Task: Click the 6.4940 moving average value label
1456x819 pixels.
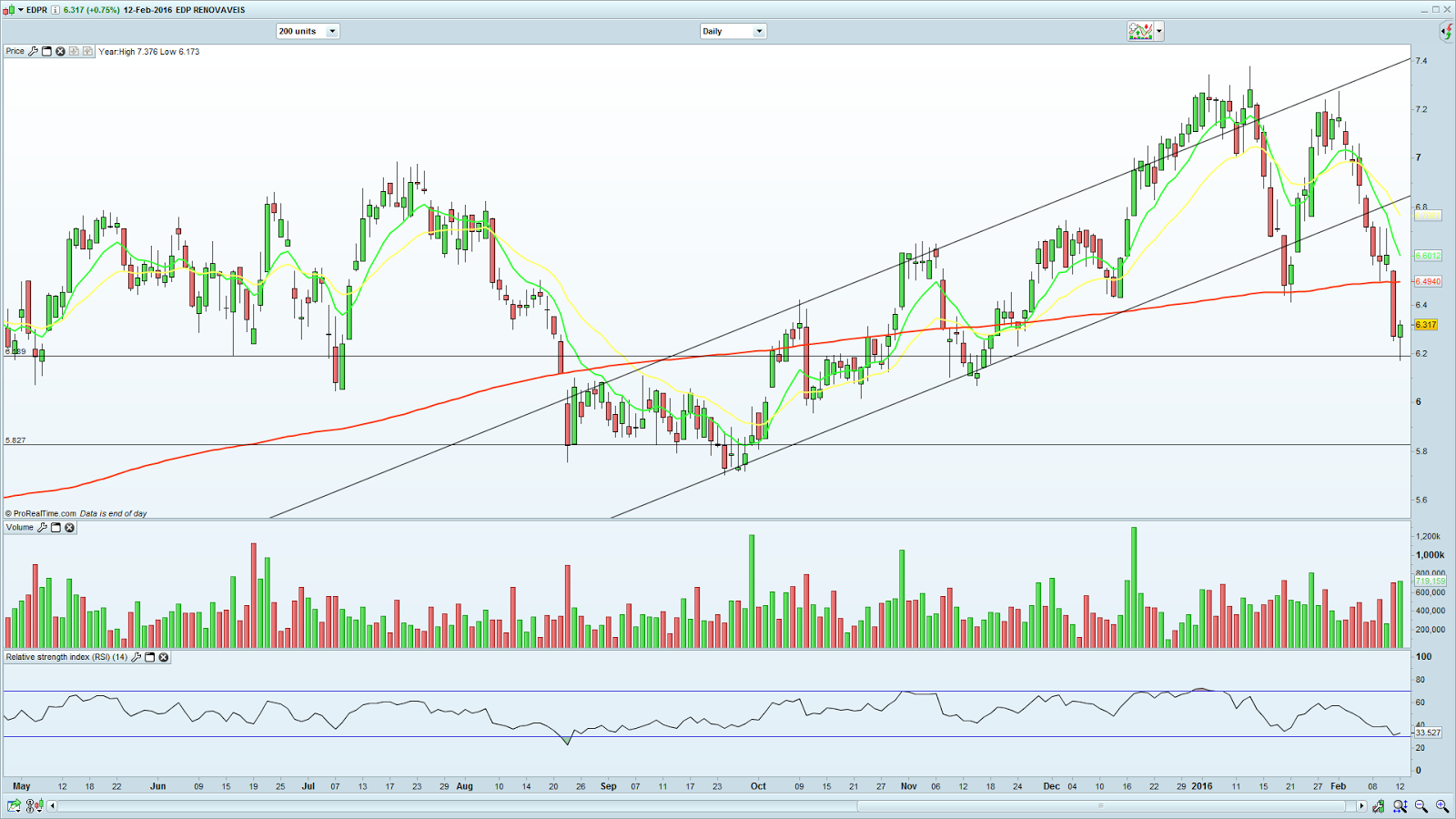Action: tap(1428, 281)
